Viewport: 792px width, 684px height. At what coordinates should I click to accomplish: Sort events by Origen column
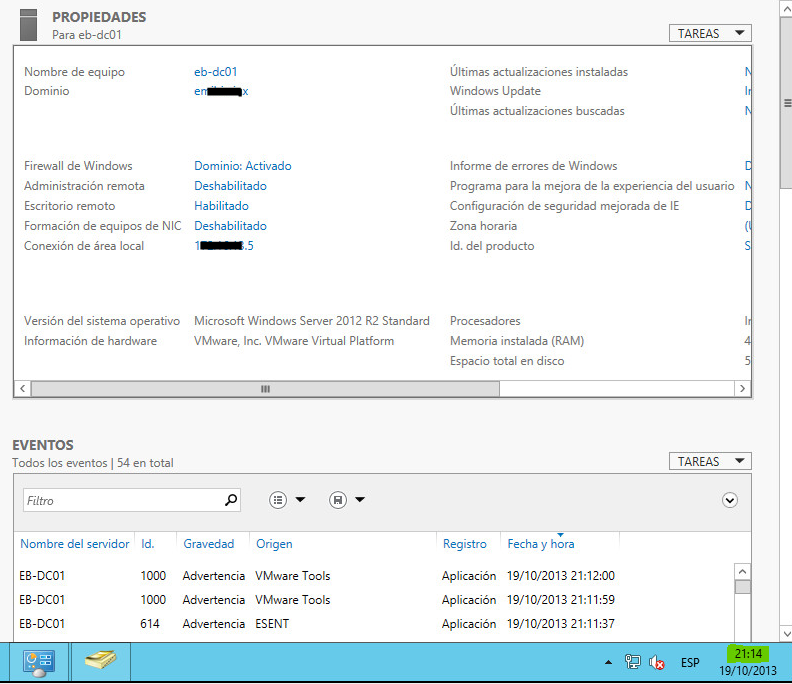[274, 544]
